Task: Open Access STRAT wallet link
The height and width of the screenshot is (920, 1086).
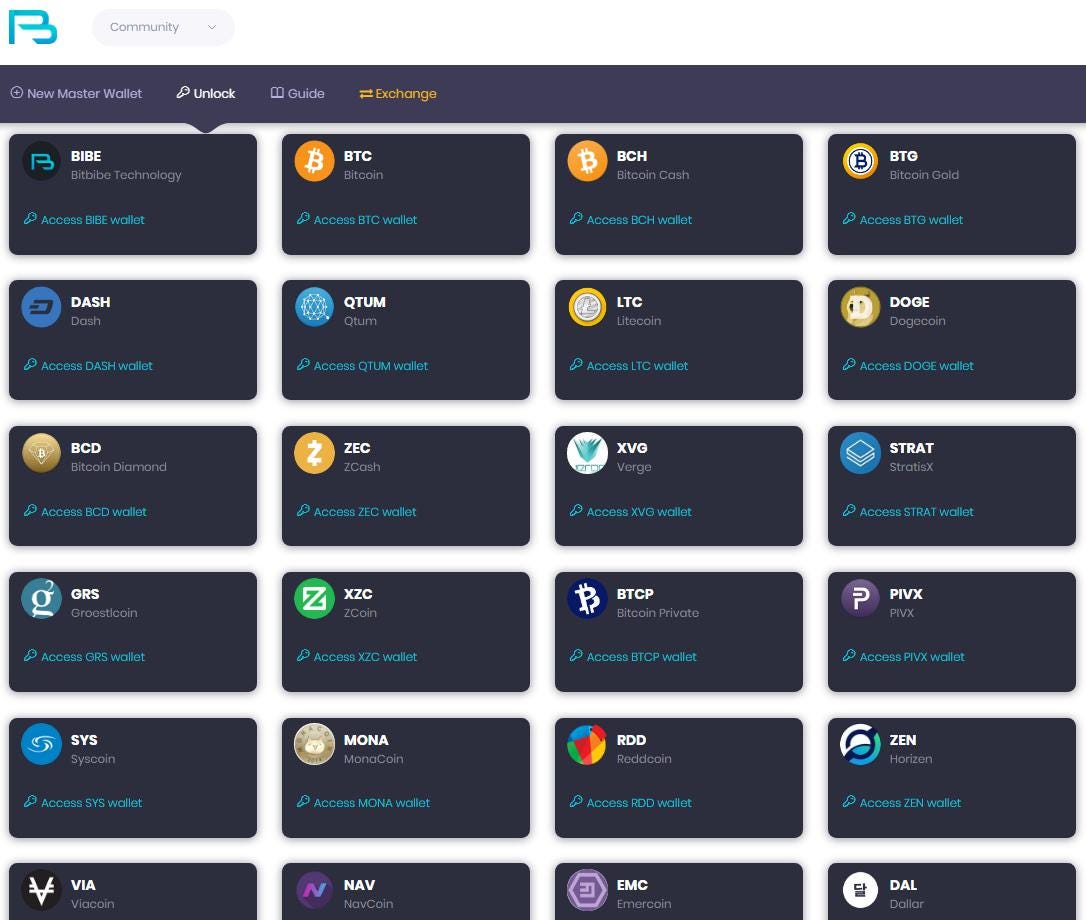Action: [x=908, y=511]
